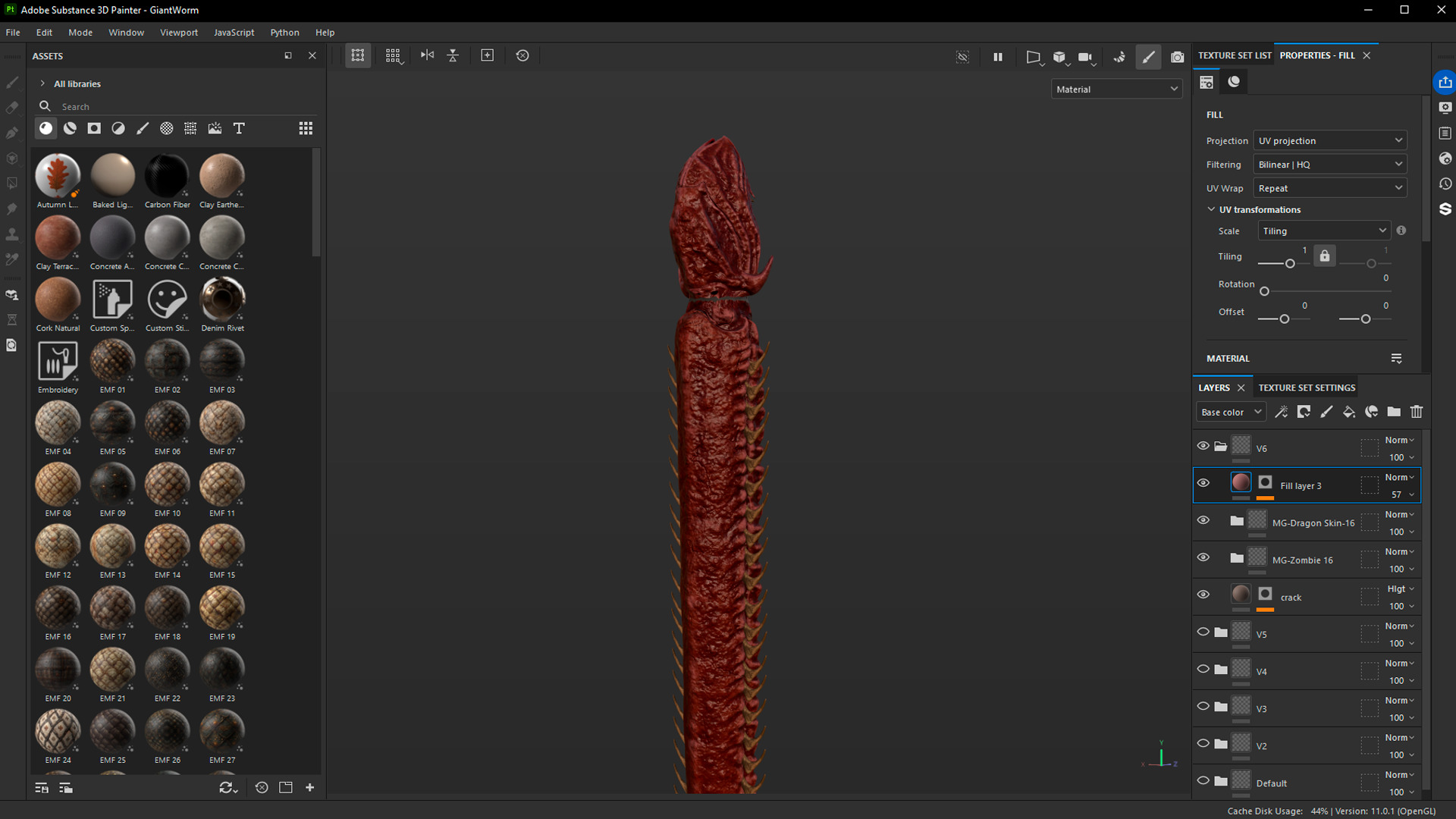Filter assets by Fonts
This screenshot has width=1456, height=819.
pos(239,128)
